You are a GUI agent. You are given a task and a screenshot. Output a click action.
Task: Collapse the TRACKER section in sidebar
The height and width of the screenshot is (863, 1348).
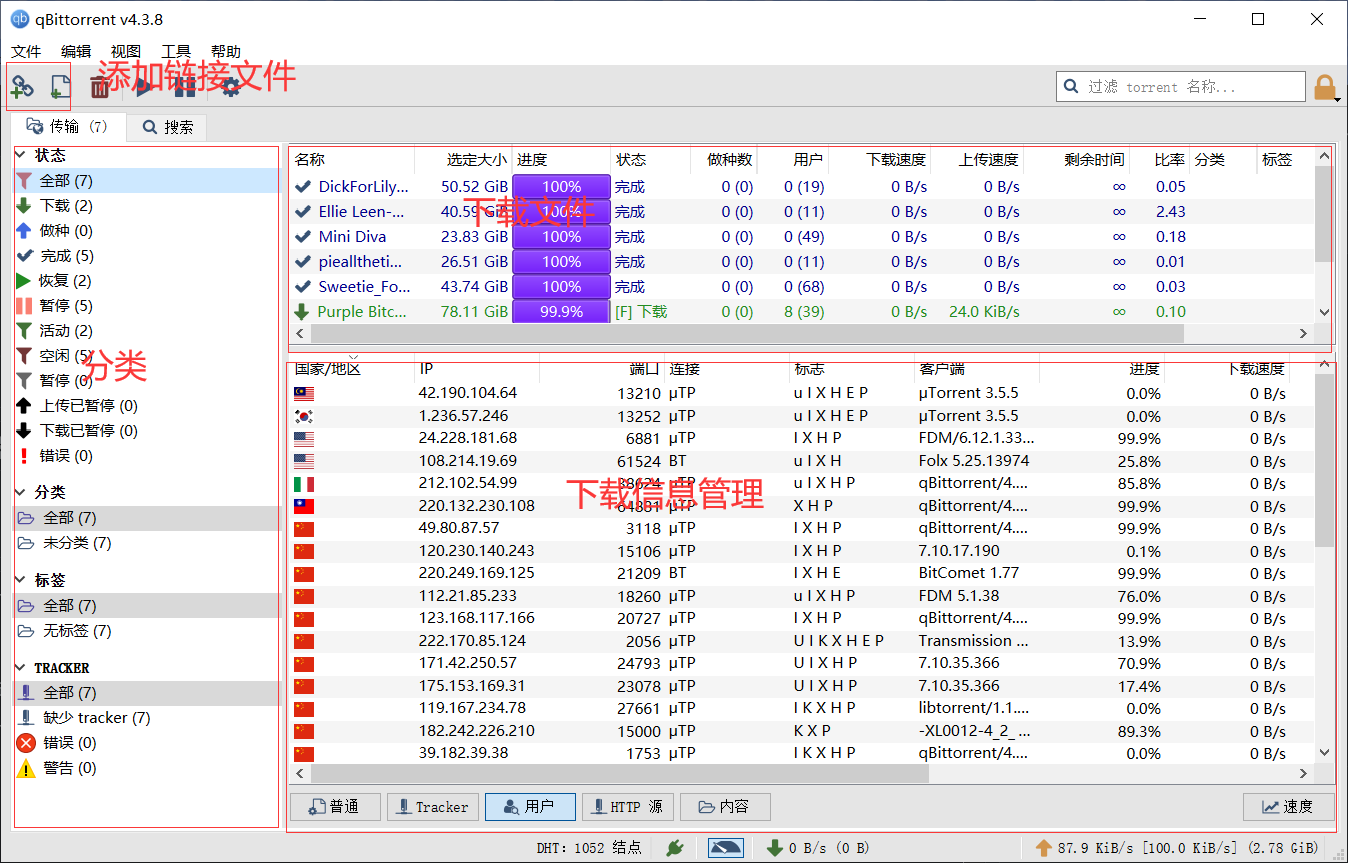20,667
